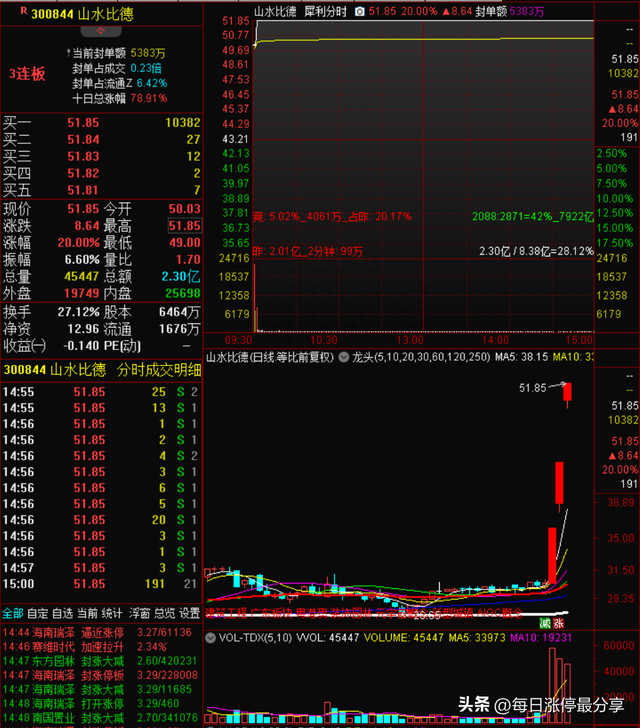The height and width of the screenshot is (728, 640).
Task: Open the 统计 tab
Action: 113,612
